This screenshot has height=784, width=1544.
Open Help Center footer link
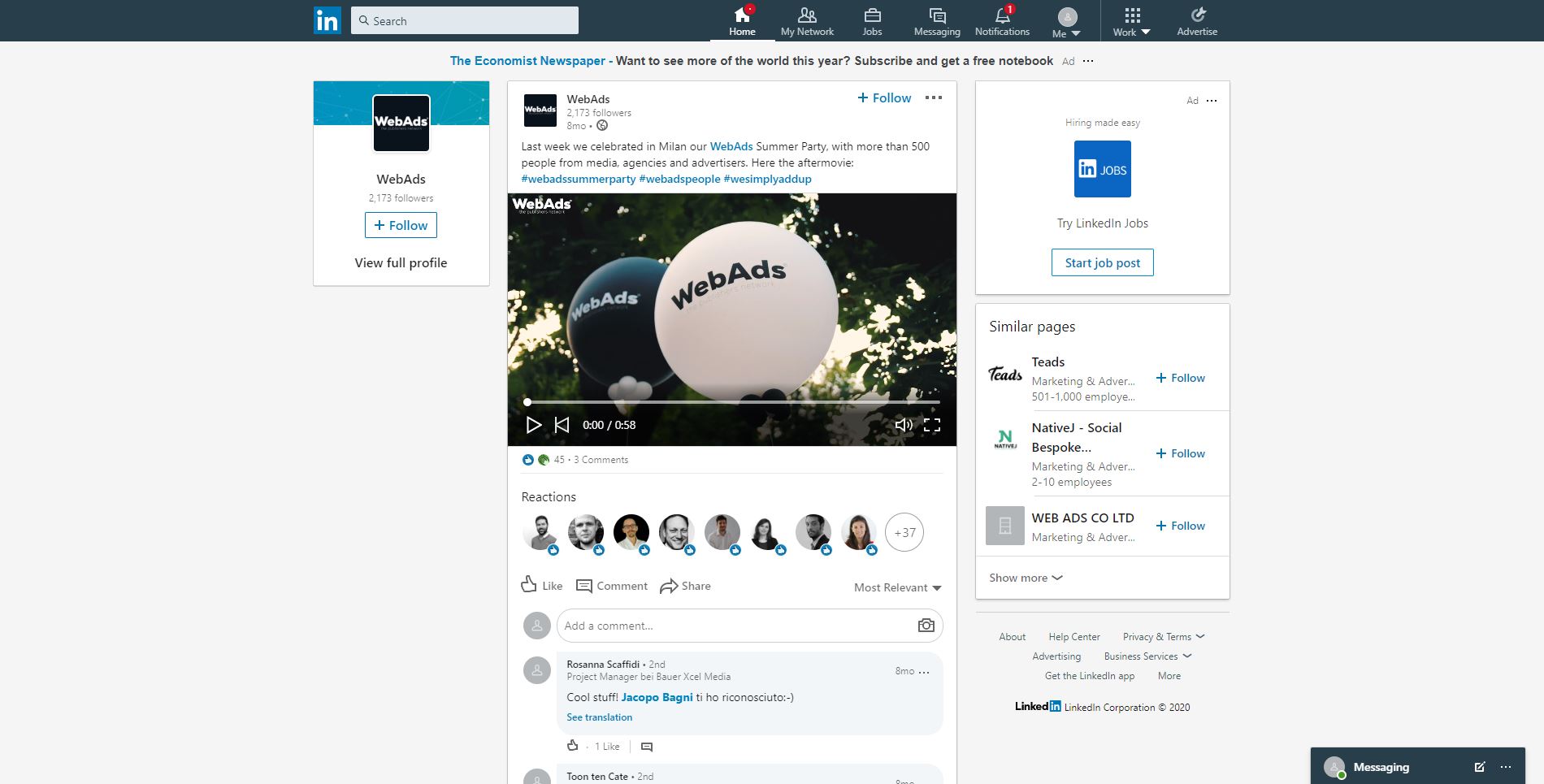(x=1074, y=637)
